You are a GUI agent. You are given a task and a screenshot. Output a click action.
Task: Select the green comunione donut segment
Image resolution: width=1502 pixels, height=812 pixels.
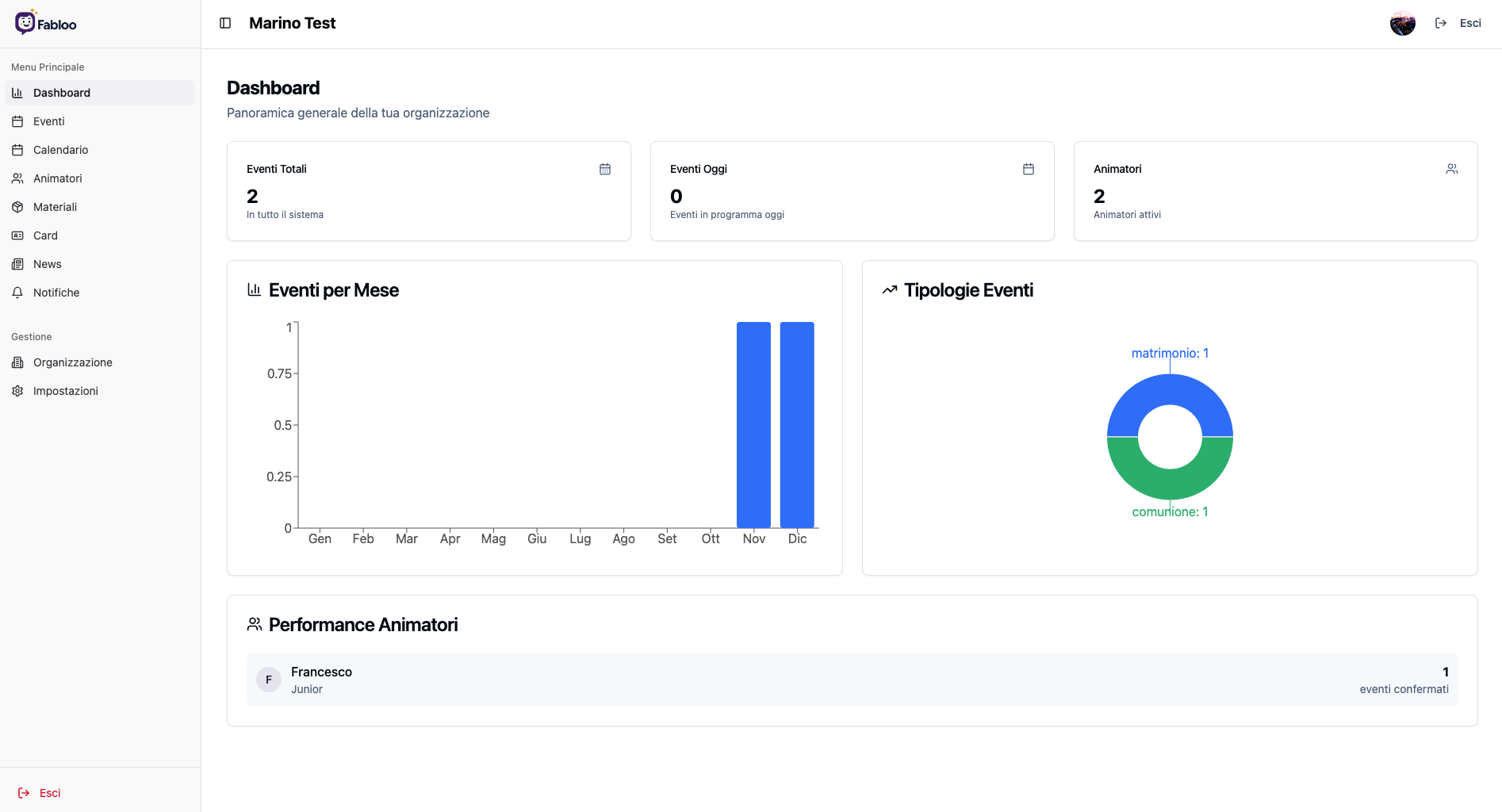coord(1170,485)
